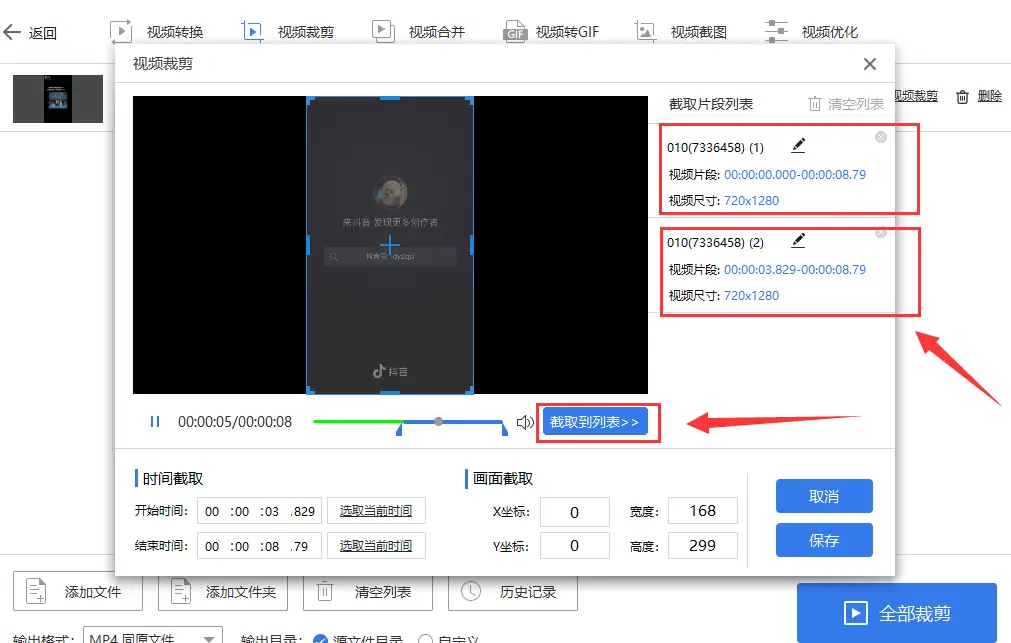Click the 720x1280 size of segment (2)
This screenshot has width=1011, height=643.
(751, 295)
